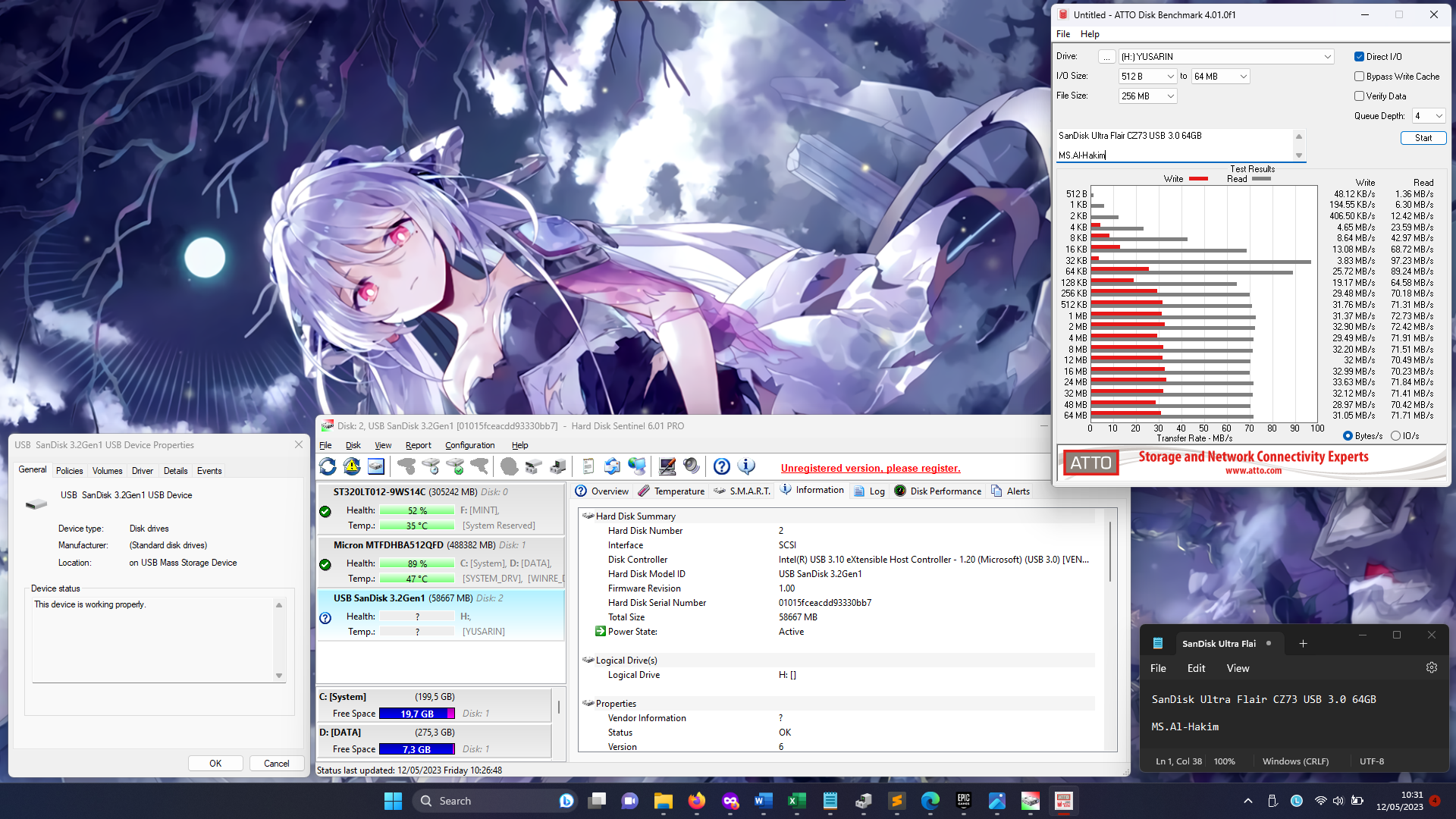
Task: Click the disk with clock icon in Sentinel toolbar
Action: click(x=431, y=467)
